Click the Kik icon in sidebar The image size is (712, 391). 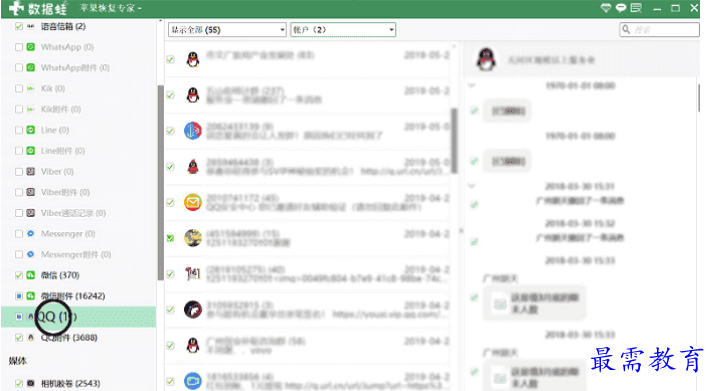(x=30, y=88)
